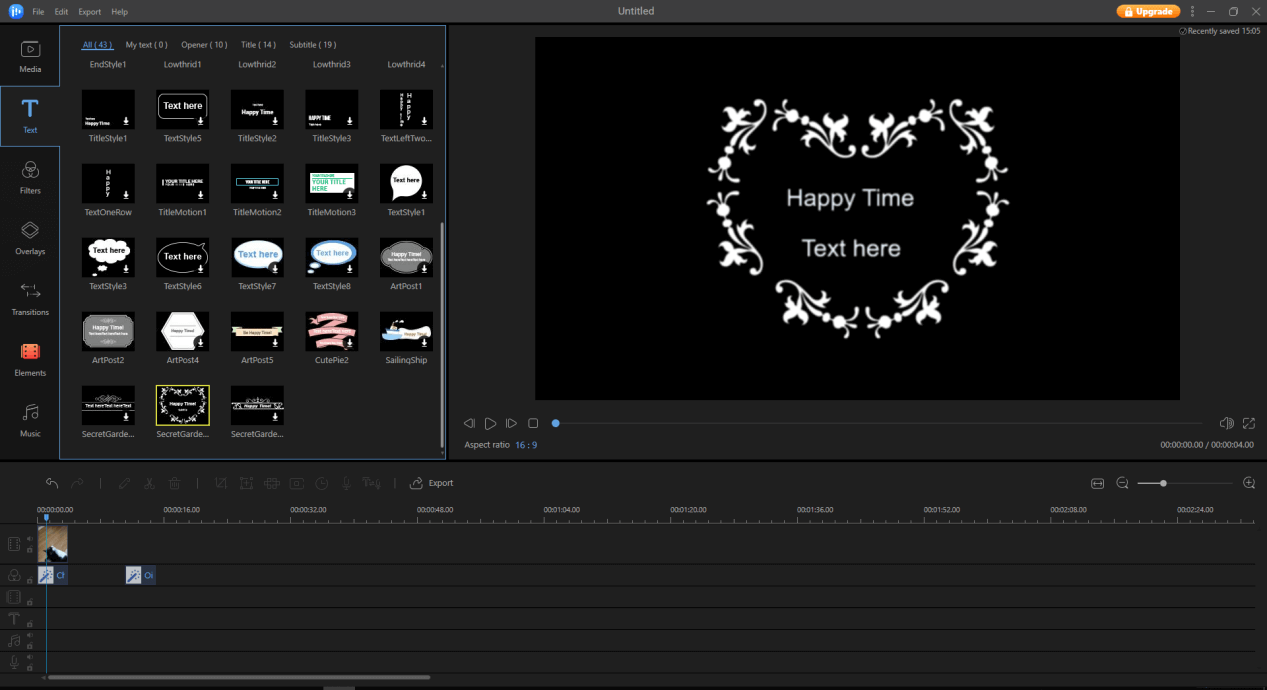Select the ArtPost1 text template thumbnail
The image size is (1267, 690).
pyautogui.click(x=406, y=258)
